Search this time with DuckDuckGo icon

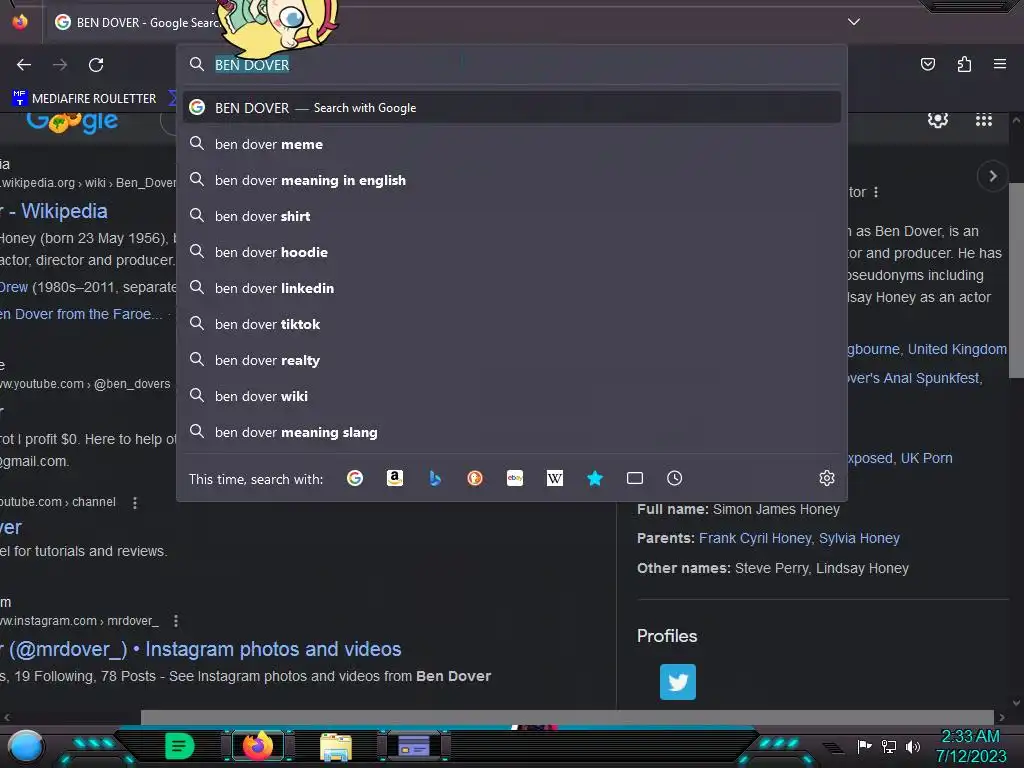(475, 478)
